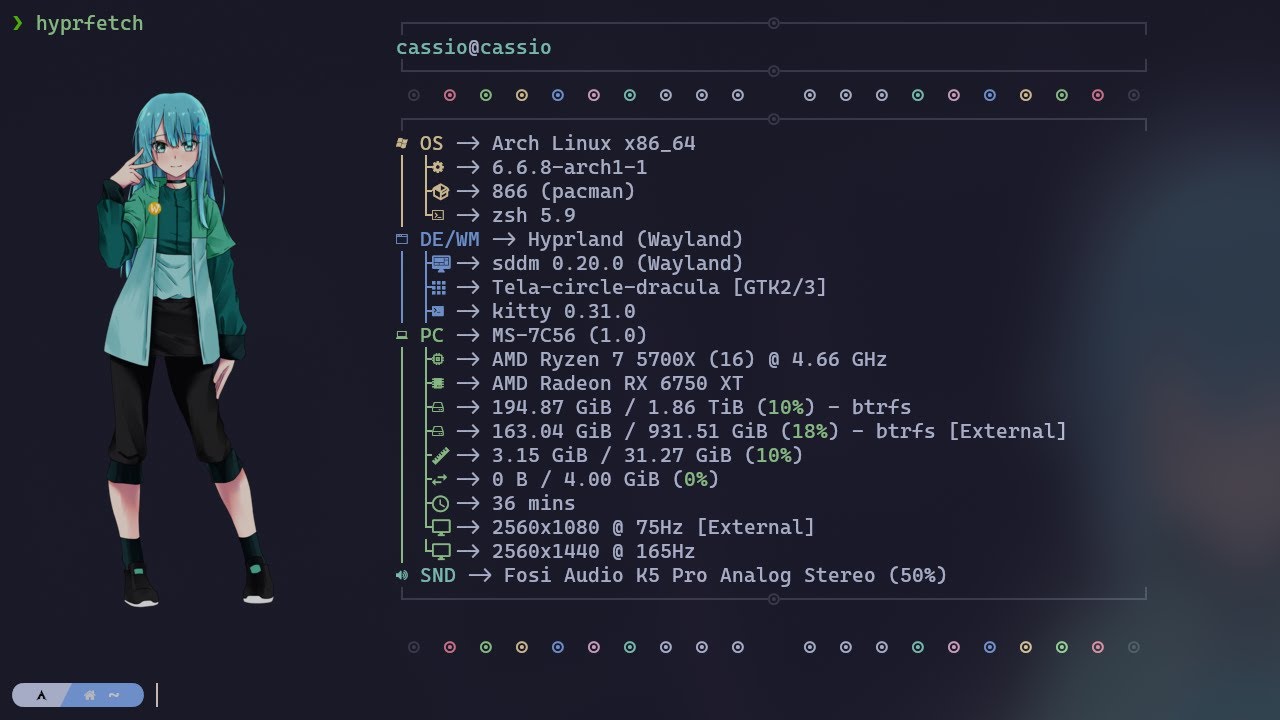Viewport: 1280px width, 720px height.
Task: Click the 0 B / 4.00 GiB swap text
Action: click(576, 479)
